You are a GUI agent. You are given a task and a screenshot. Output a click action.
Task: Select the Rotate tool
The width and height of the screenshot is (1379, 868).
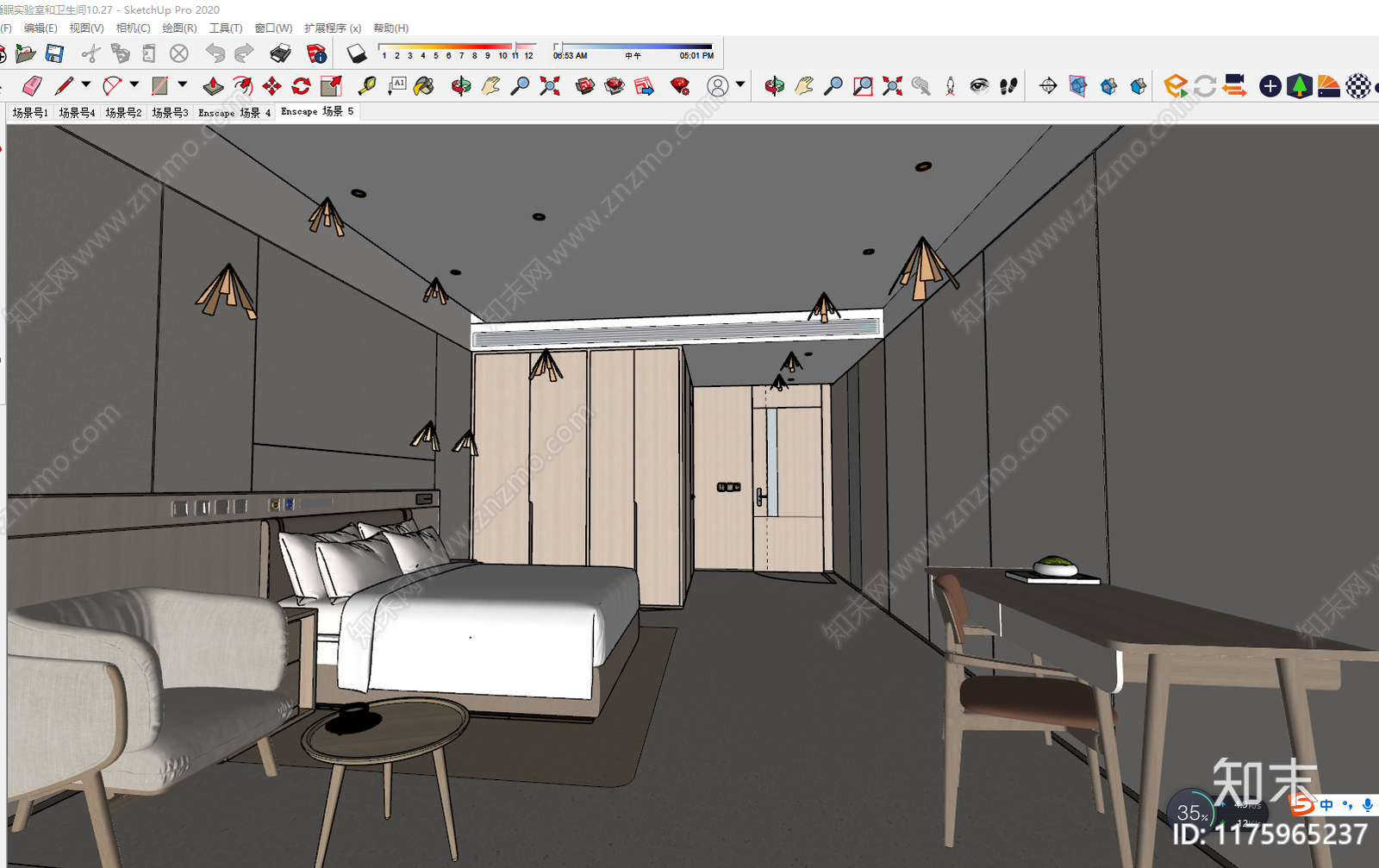[301, 85]
